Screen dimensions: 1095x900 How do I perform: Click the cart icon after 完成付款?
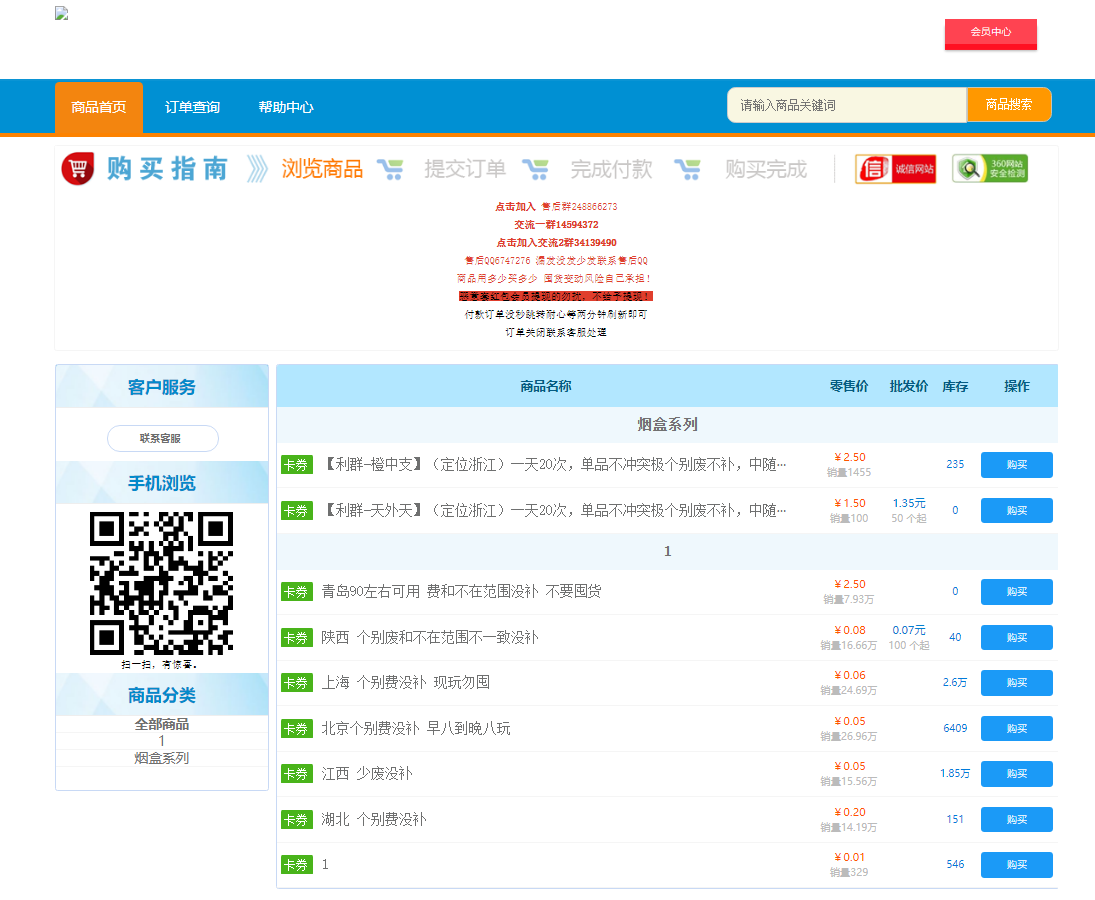(687, 169)
